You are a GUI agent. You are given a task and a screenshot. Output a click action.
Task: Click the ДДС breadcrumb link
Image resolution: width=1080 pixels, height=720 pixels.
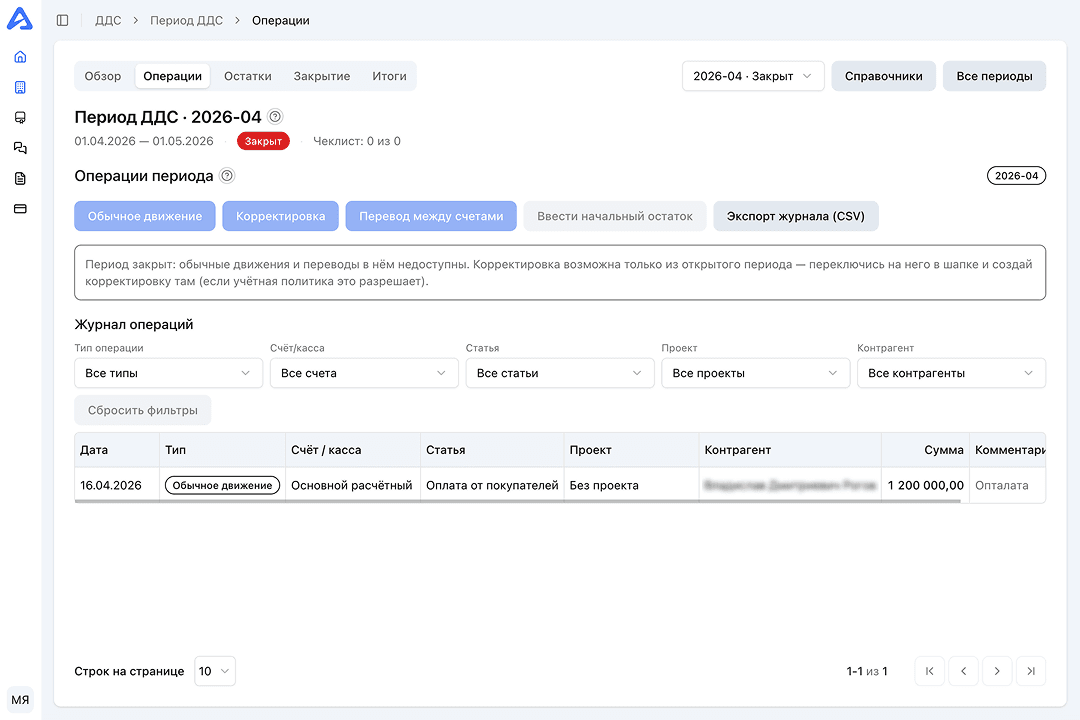(108, 21)
